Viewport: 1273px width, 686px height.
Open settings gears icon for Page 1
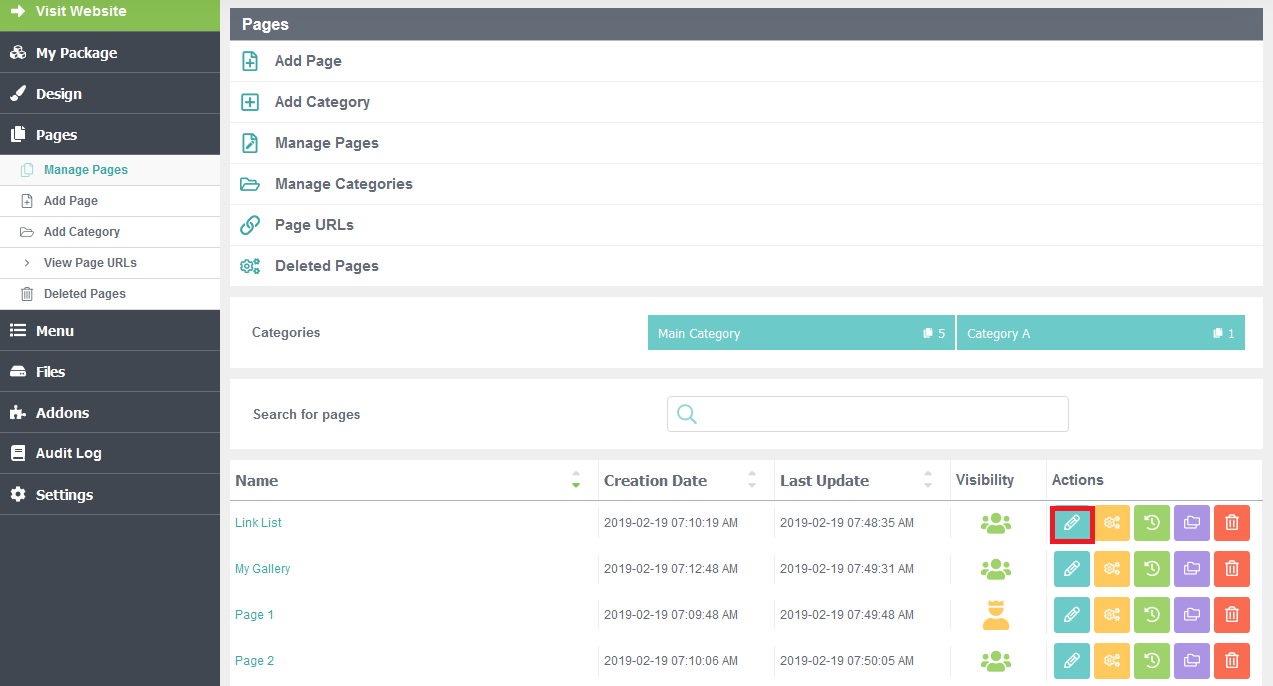click(1111, 615)
